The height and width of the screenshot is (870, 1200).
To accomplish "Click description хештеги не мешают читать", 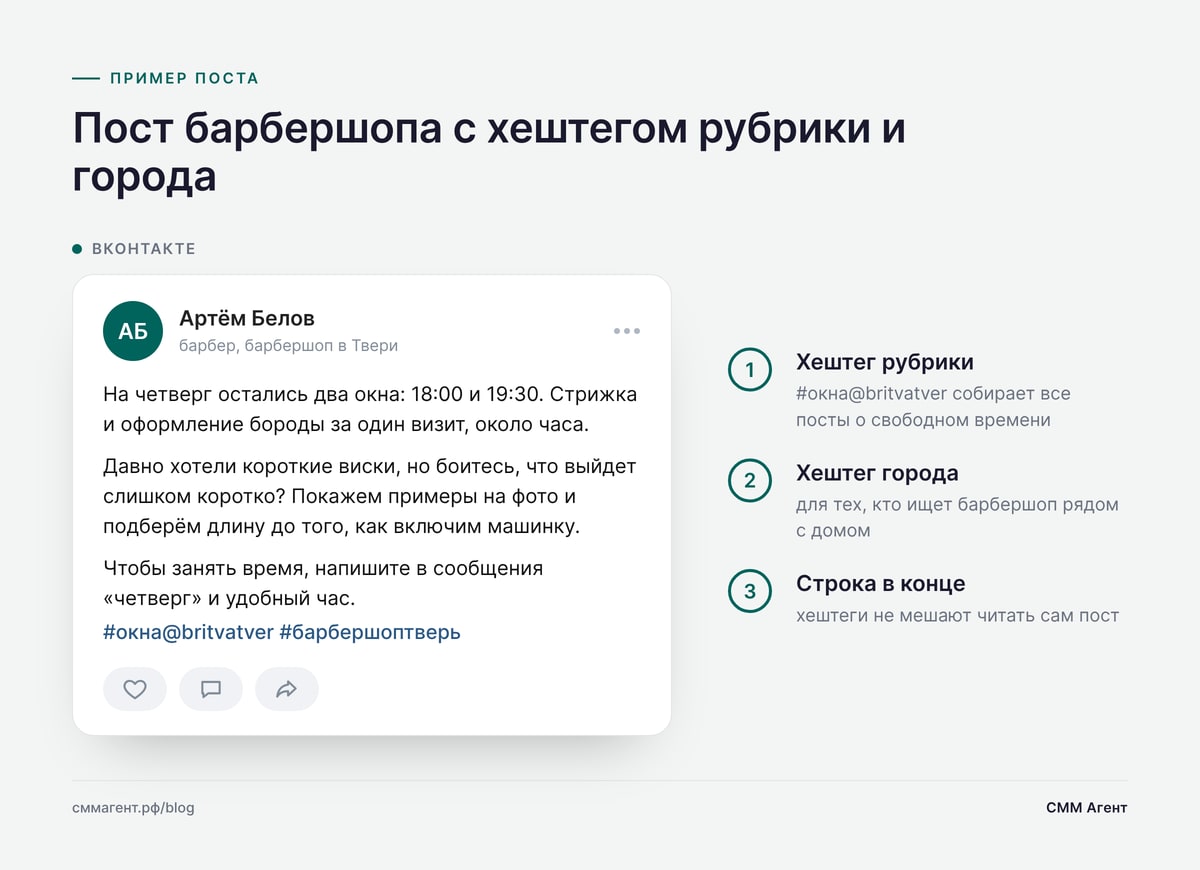I will coord(957,616).
